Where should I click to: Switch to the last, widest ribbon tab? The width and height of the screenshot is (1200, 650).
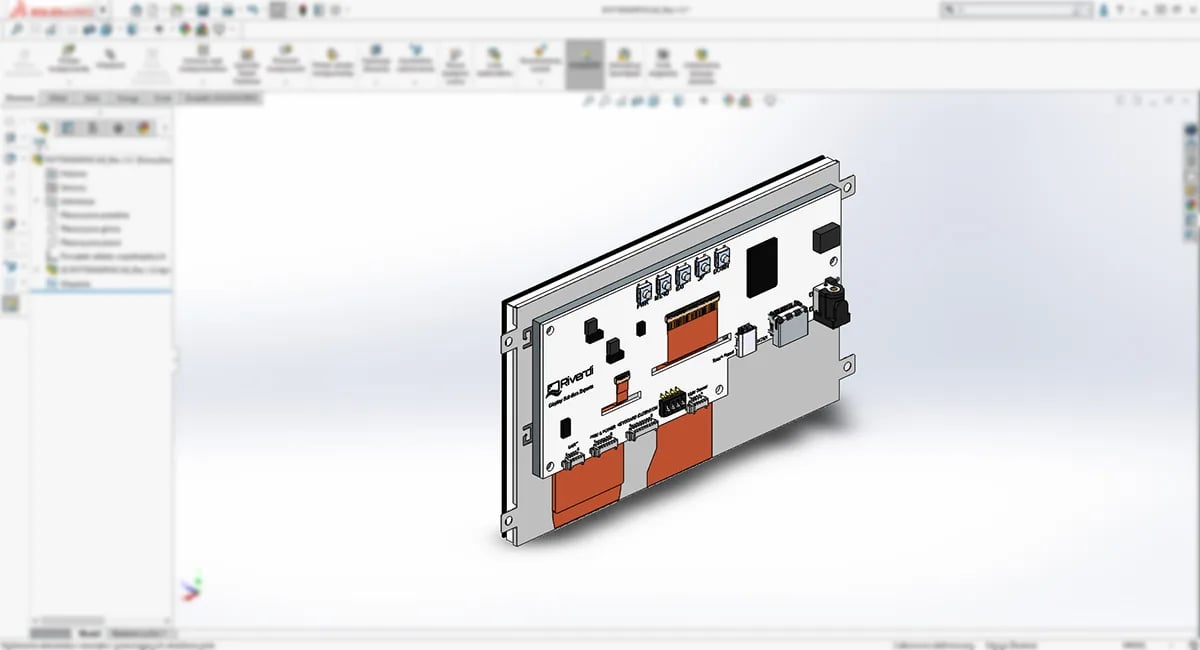tap(221, 98)
